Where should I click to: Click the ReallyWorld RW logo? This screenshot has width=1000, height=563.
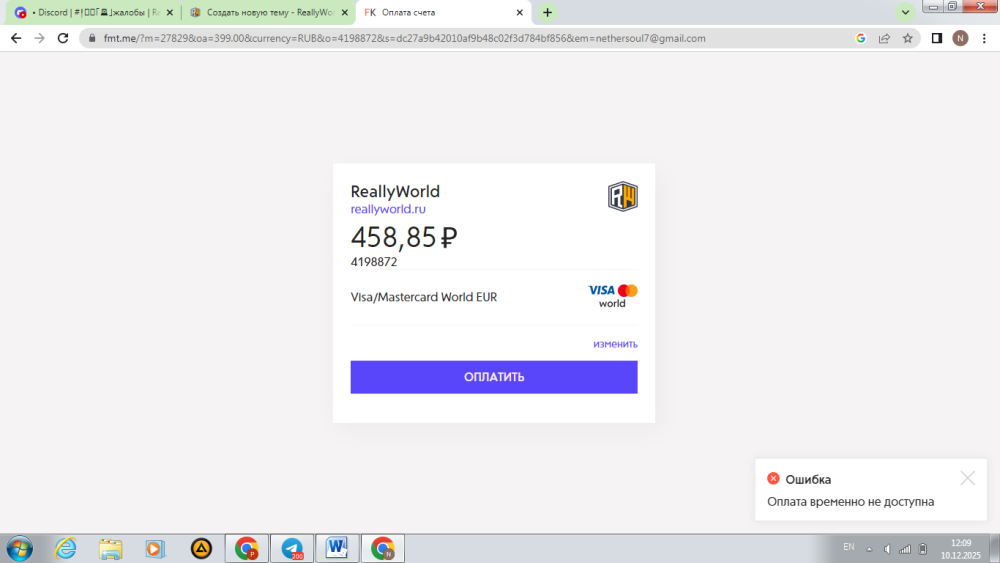pos(622,196)
